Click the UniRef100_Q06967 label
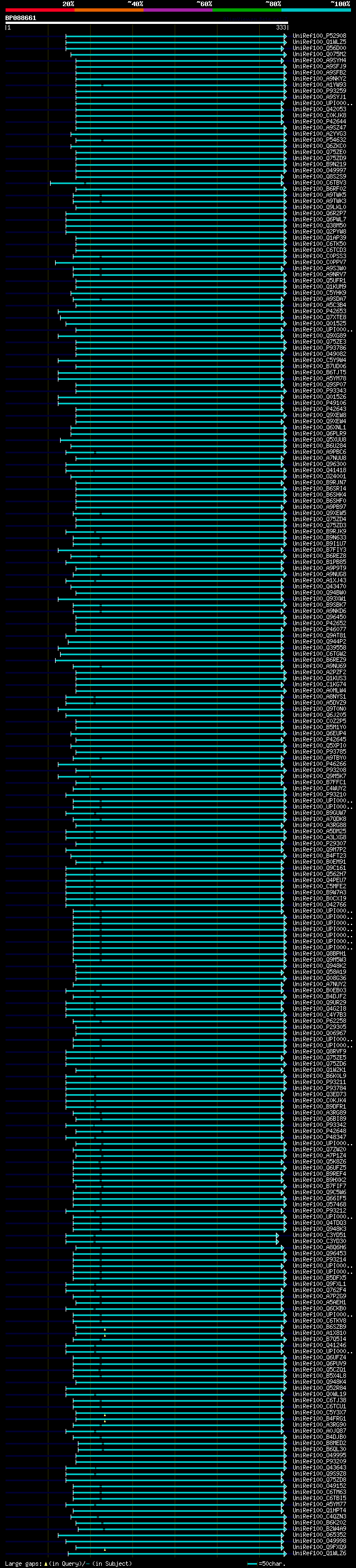Viewport: 356px width, 1568px height. tap(319, 1033)
